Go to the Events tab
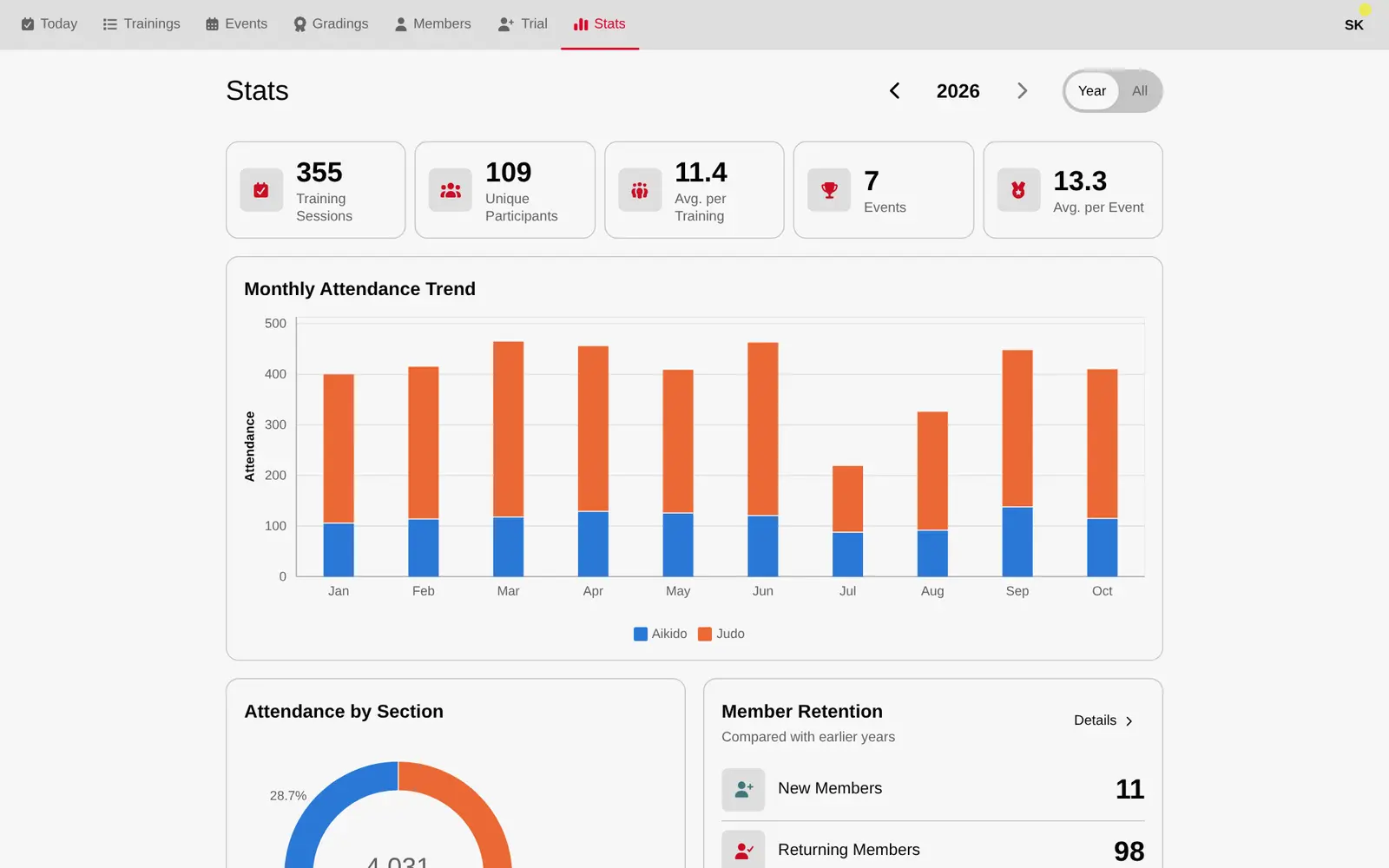Viewport: 1389px width, 868px height. pyautogui.click(x=236, y=24)
